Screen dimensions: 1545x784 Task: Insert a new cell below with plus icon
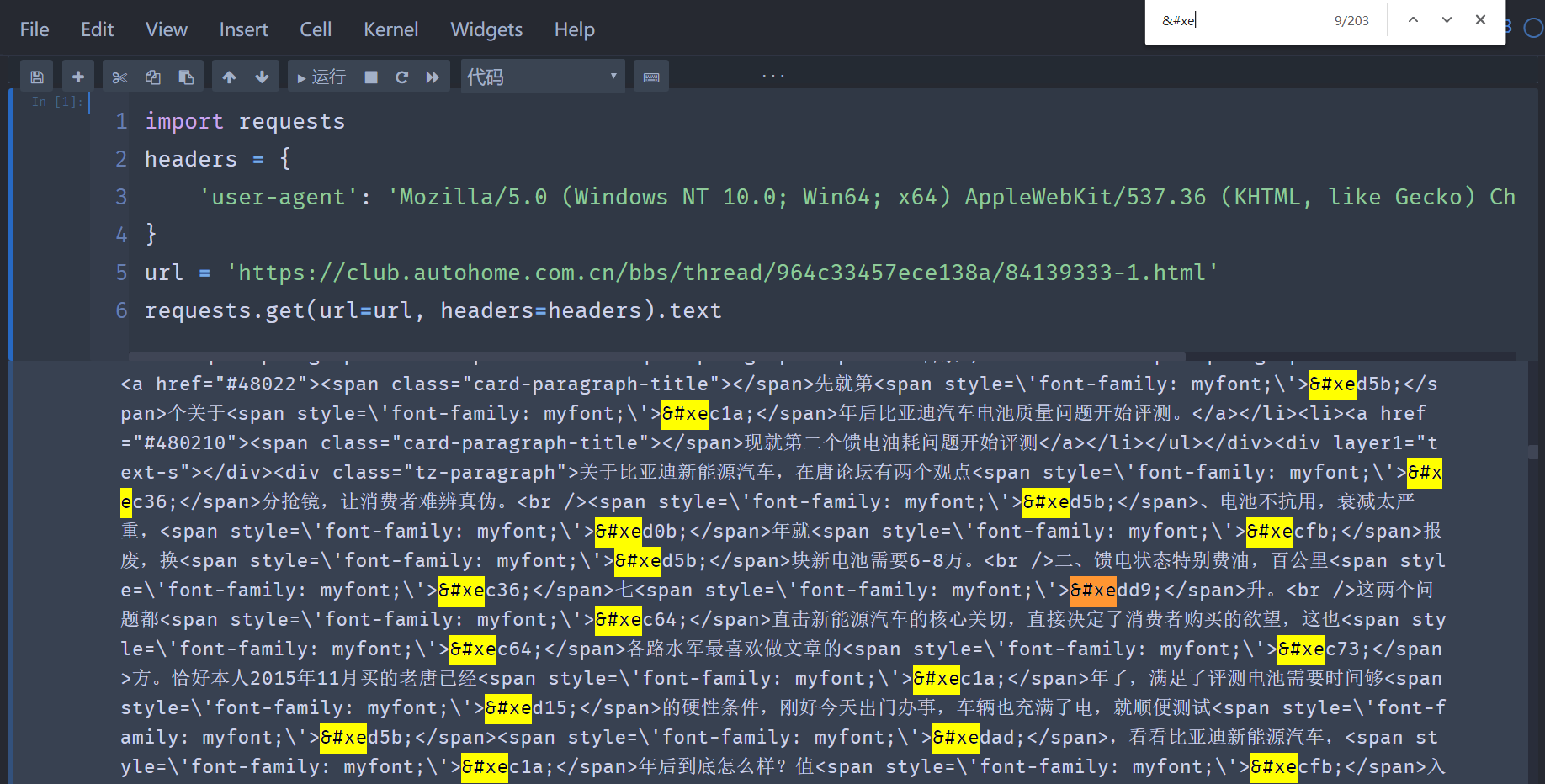click(x=78, y=77)
